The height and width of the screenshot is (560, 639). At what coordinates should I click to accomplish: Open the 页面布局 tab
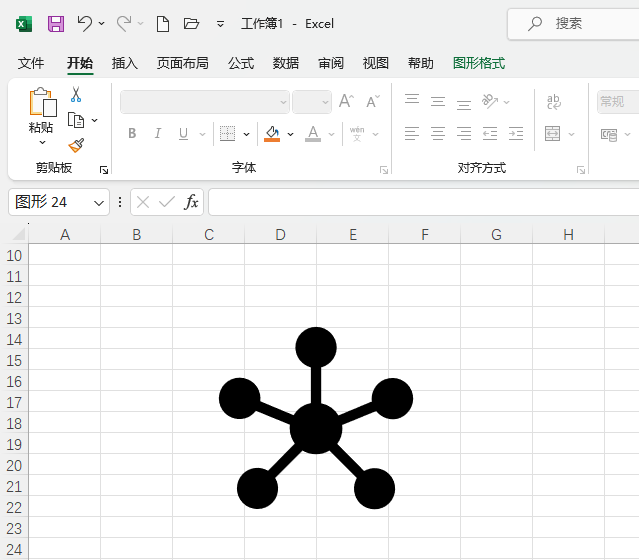[x=183, y=63]
